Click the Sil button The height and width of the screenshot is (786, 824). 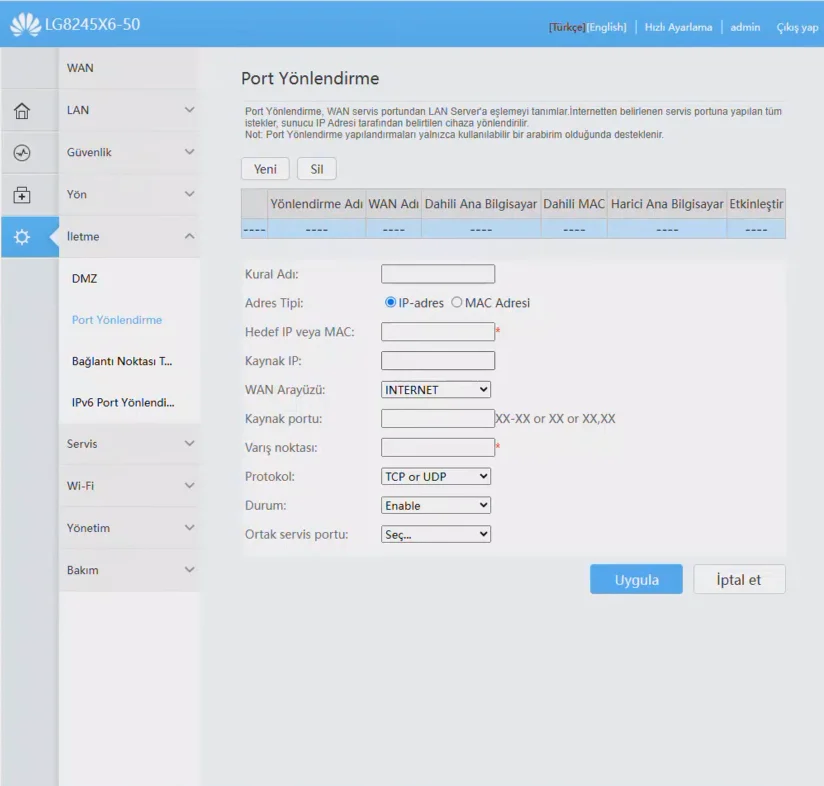(316, 169)
